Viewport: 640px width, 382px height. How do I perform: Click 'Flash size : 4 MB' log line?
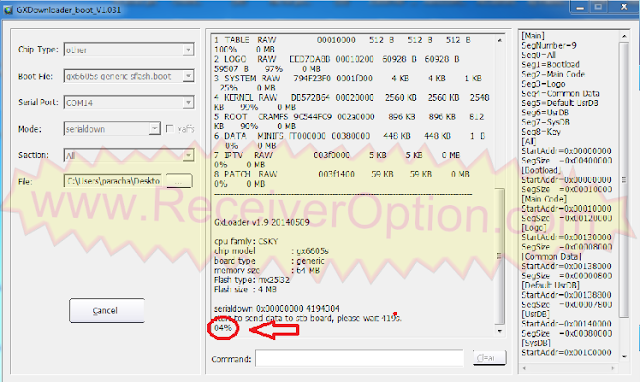pos(245,289)
